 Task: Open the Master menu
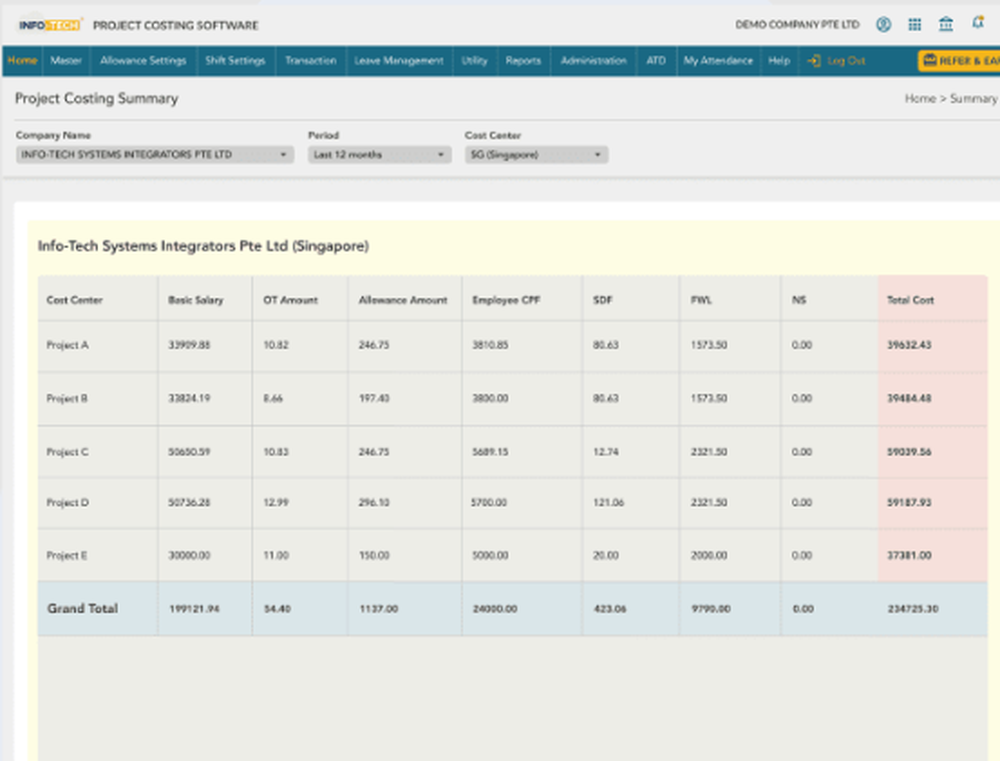[x=66, y=61]
